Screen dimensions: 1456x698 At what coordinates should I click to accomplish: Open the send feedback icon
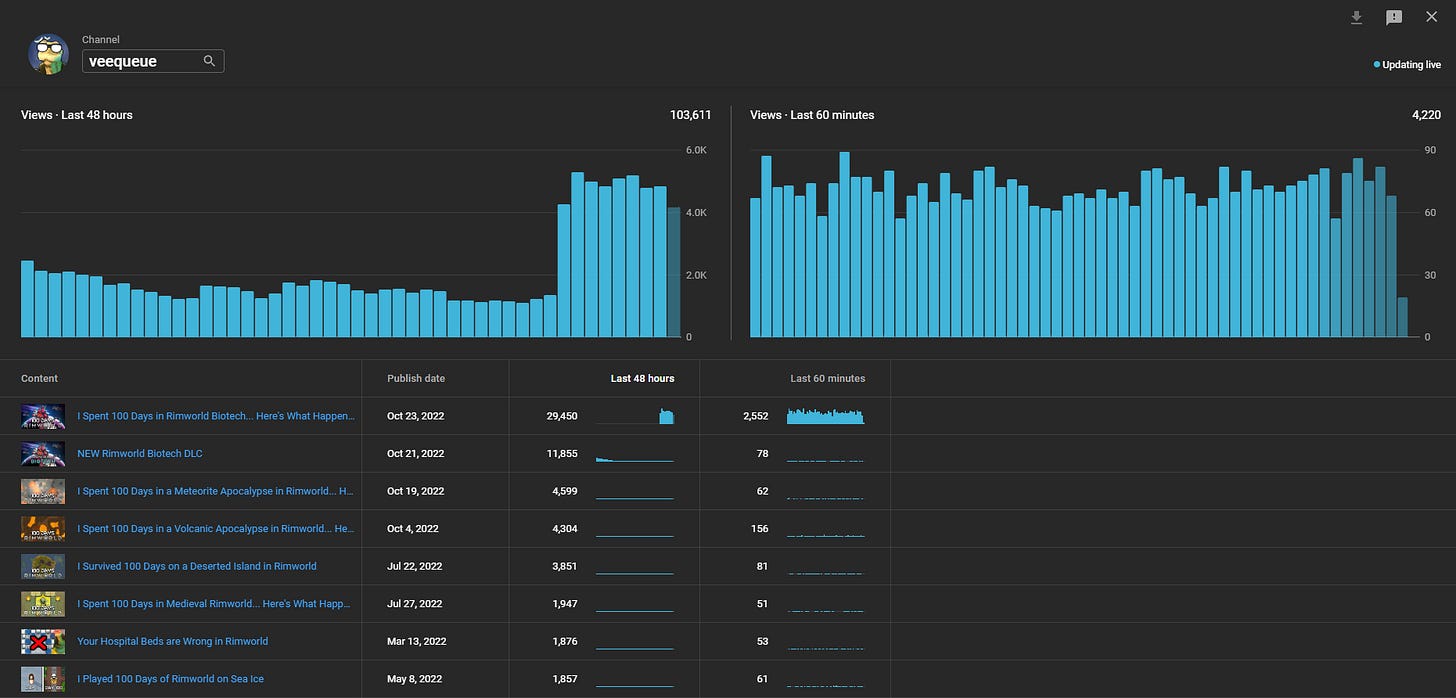[x=1394, y=18]
